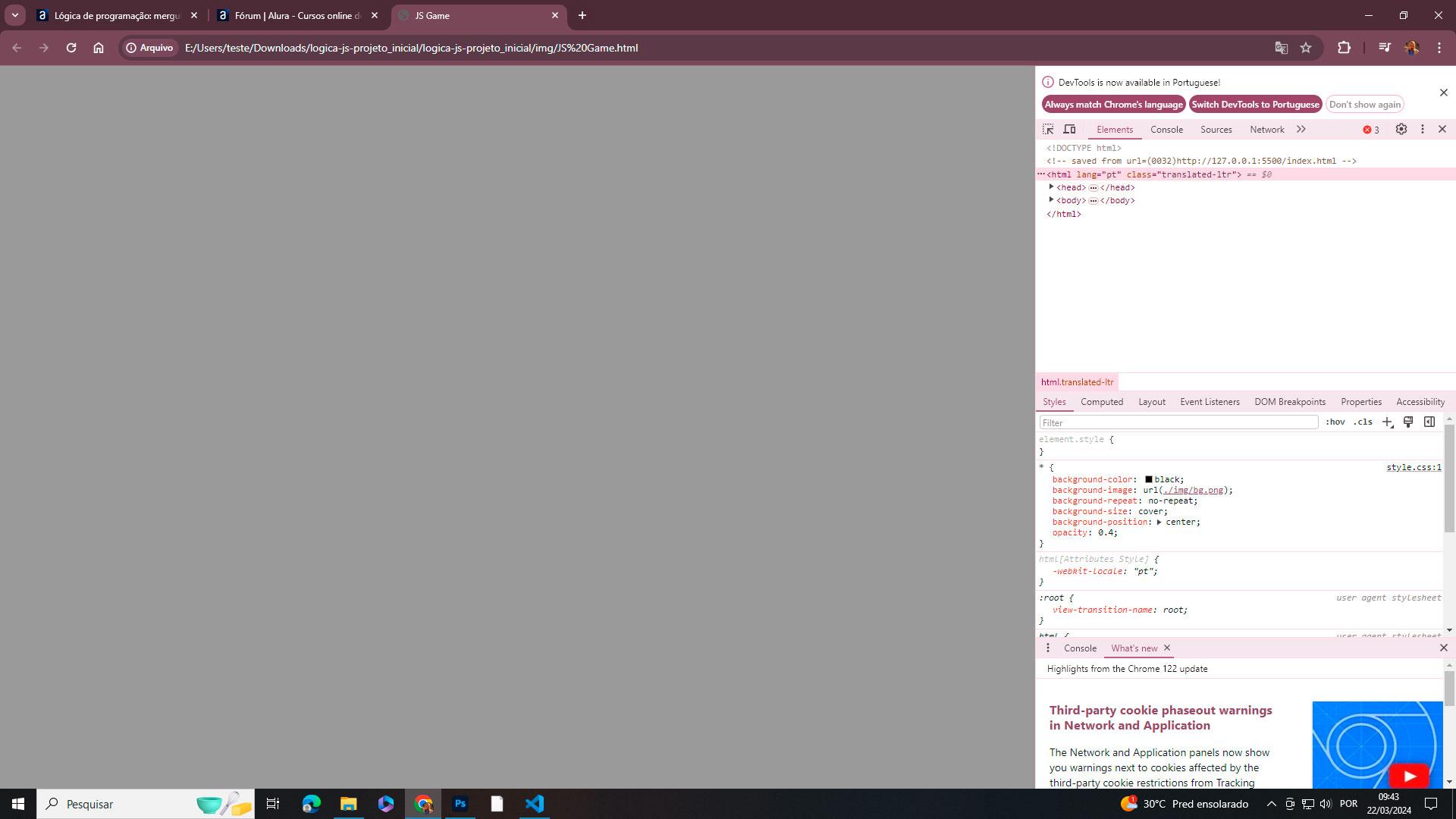Image resolution: width=1456 pixels, height=819 pixels.
Task: Close the What's new tab
Action: click(x=1167, y=648)
